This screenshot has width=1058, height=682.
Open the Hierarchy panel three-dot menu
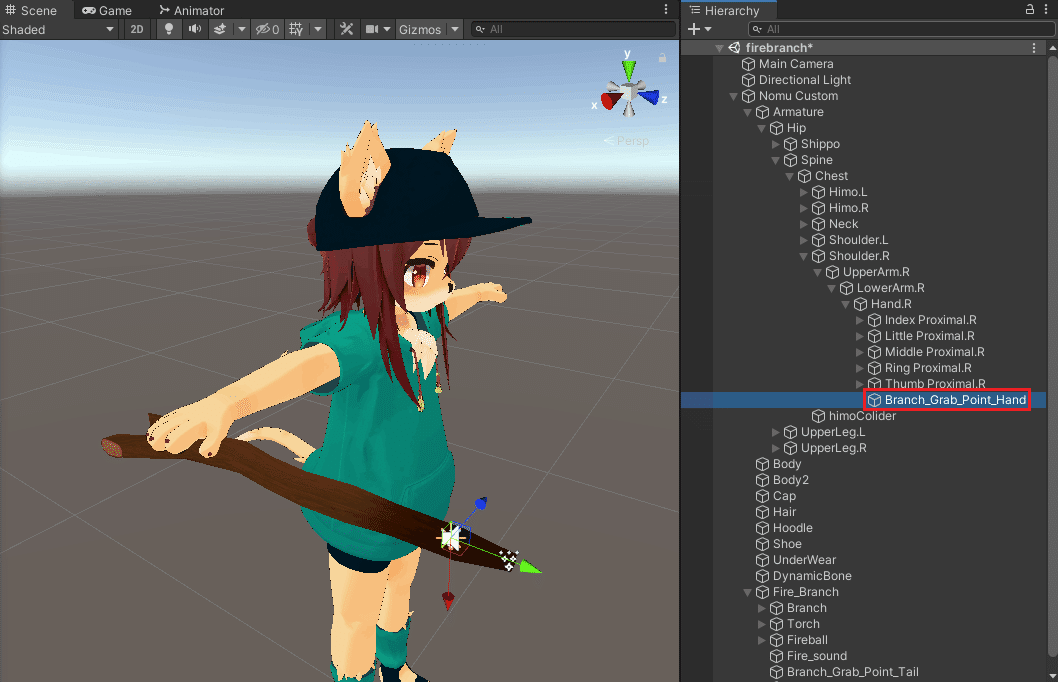tap(1047, 9)
